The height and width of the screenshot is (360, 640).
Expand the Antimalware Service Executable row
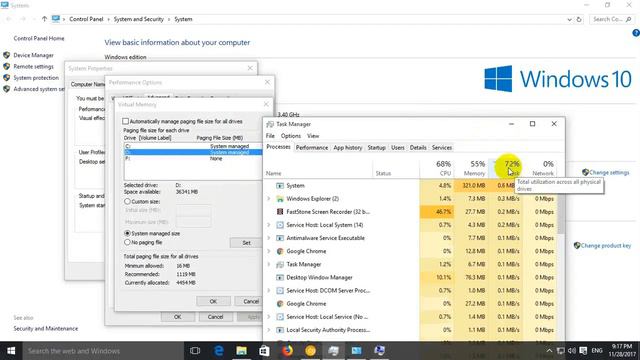(269, 238)
